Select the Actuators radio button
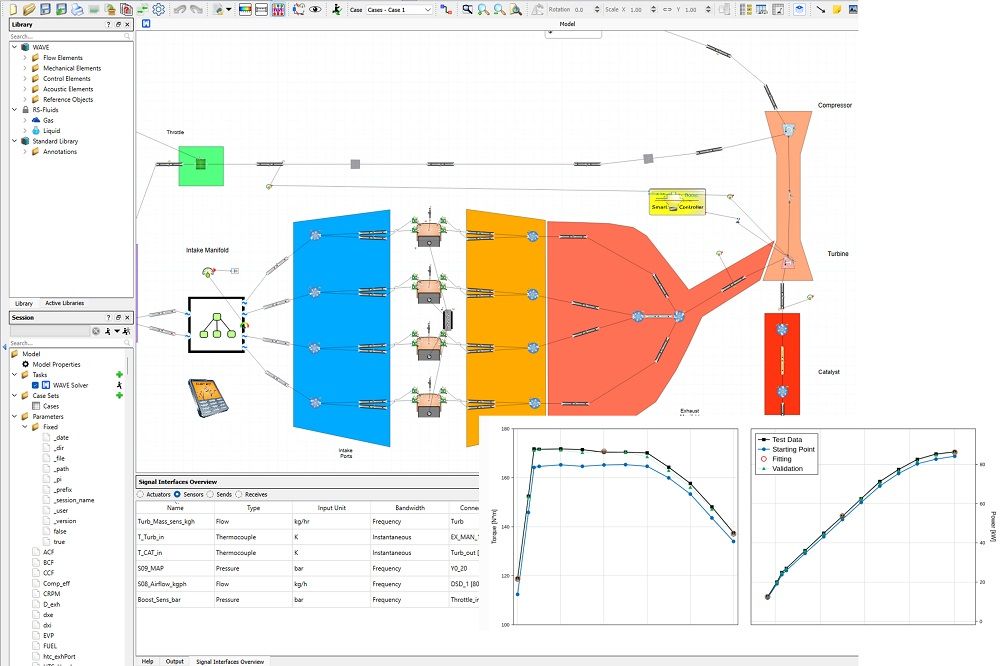Viewport: 1000px width, 666px height. pos(141,494)
